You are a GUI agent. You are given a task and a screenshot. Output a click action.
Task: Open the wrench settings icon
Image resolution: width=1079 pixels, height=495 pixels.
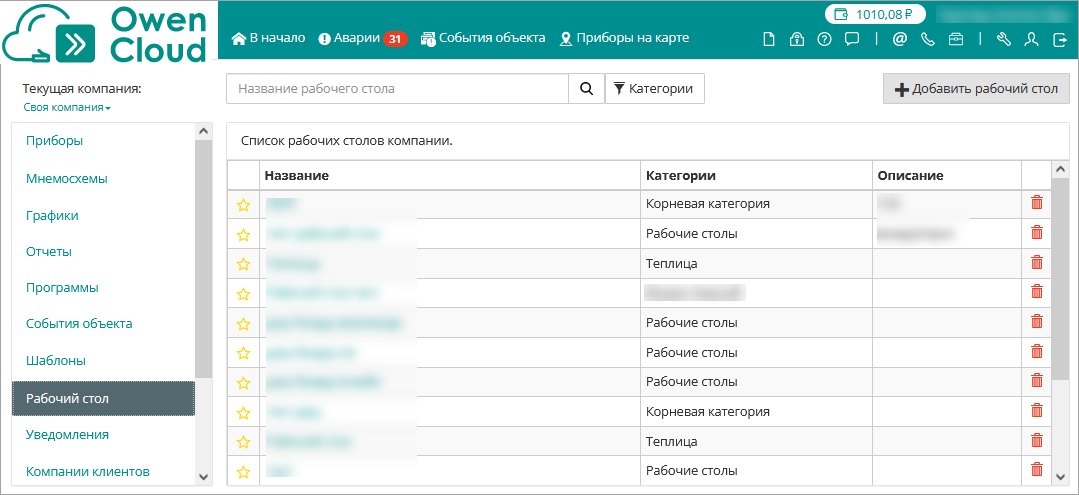coord(1004,39)
